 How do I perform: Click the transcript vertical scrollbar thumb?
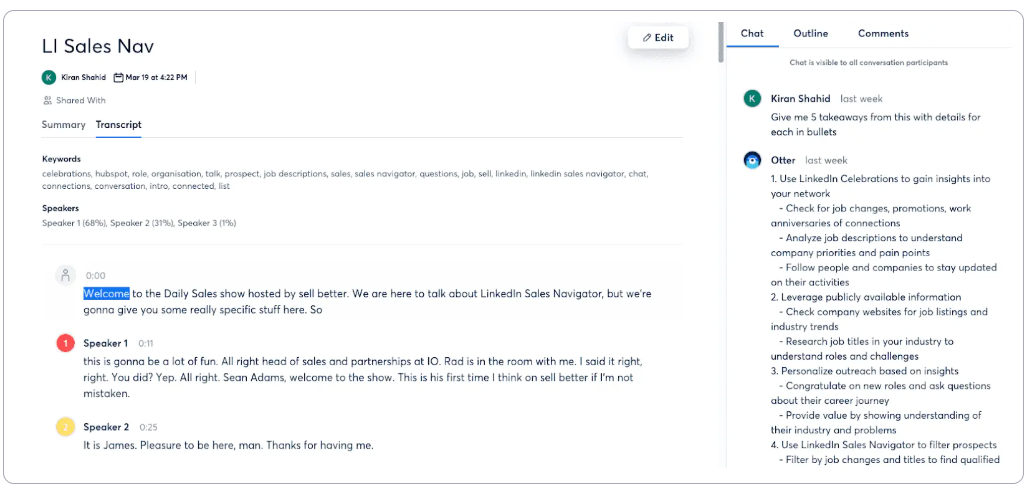click(x=721, y=42)
